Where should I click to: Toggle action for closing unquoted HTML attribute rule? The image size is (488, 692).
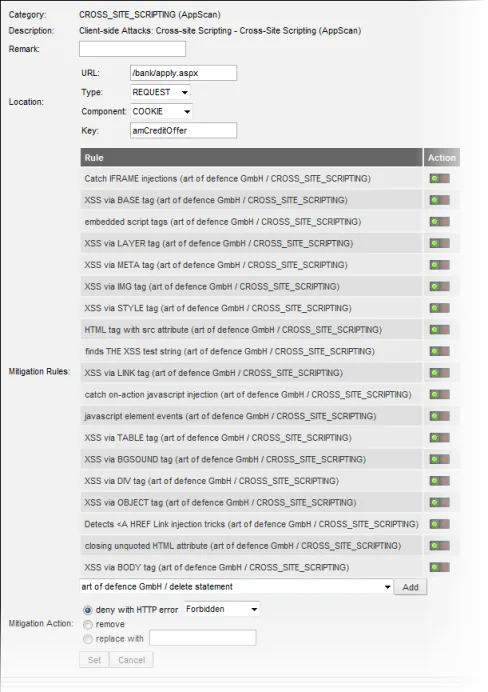[x=440, y=546]
